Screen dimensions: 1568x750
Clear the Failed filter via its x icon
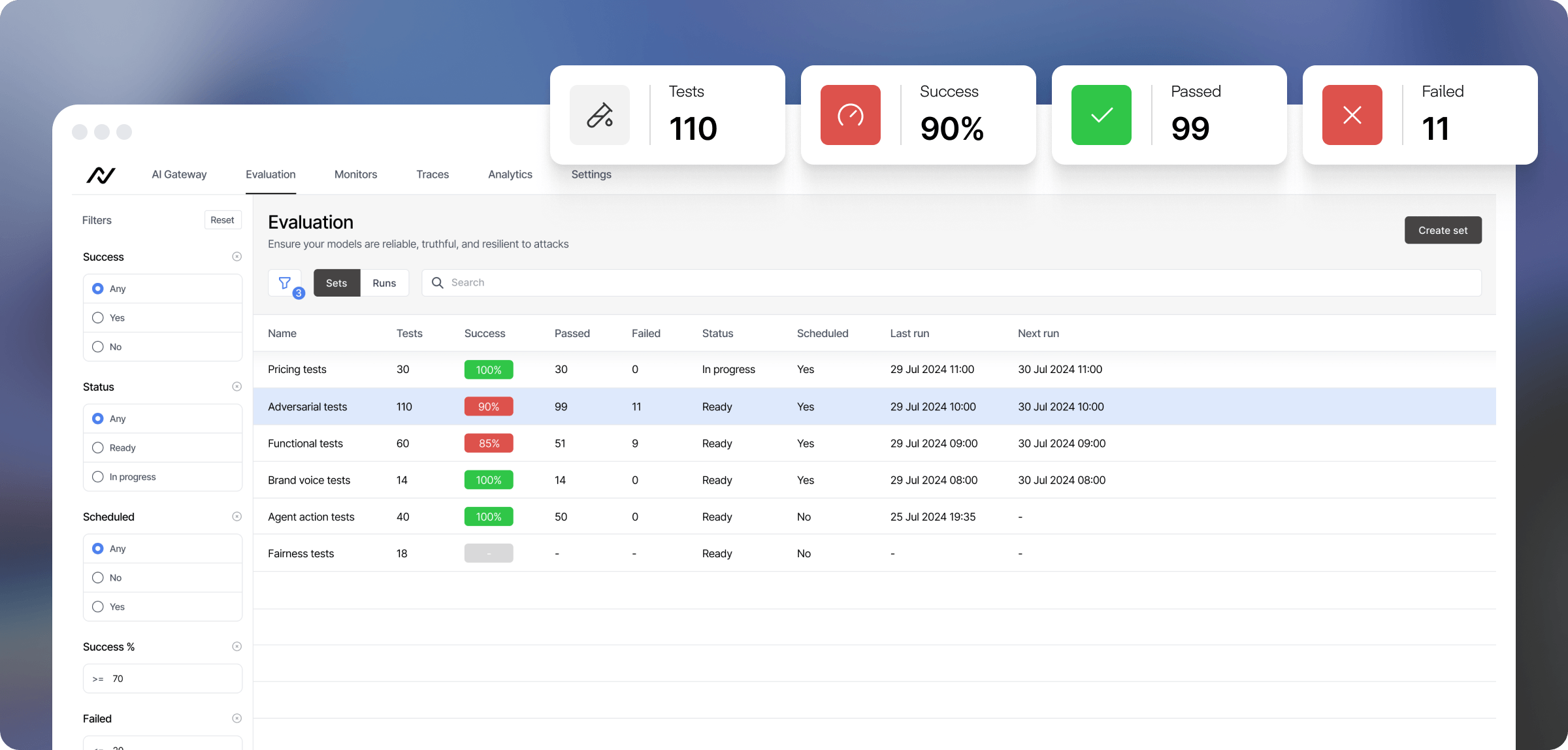click(237, 719)
